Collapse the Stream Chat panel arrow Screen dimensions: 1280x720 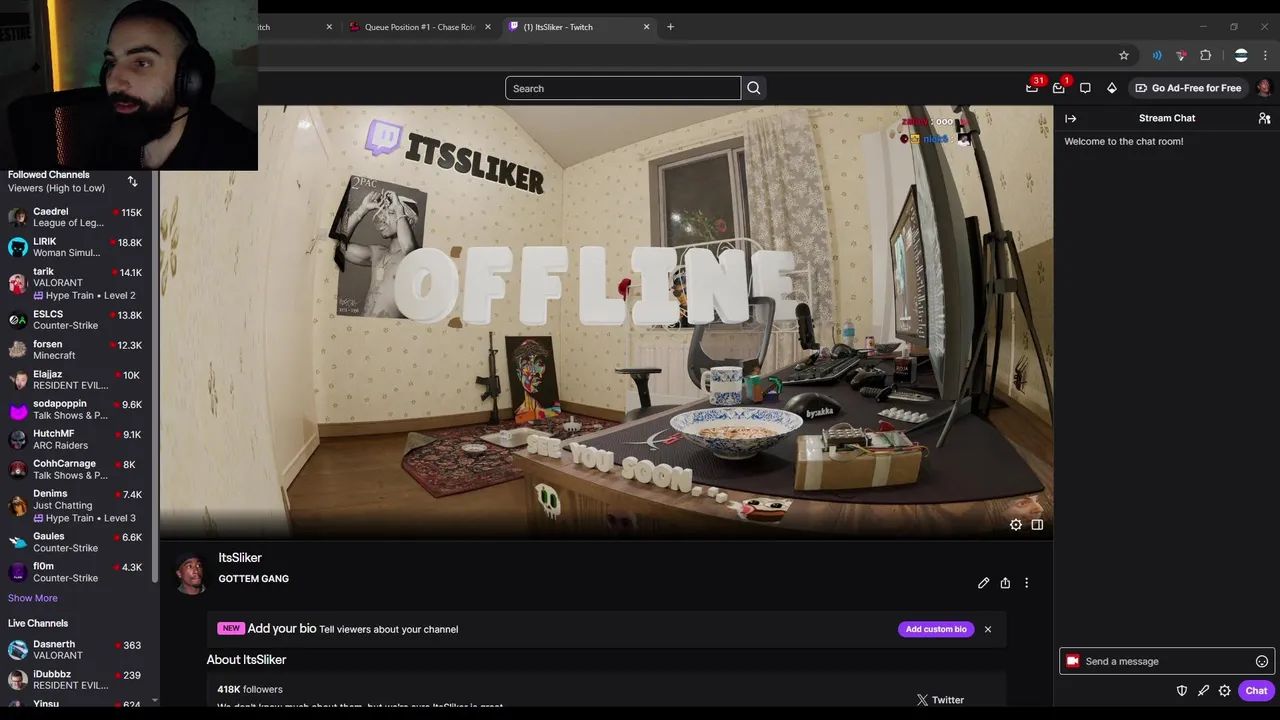1071,118
